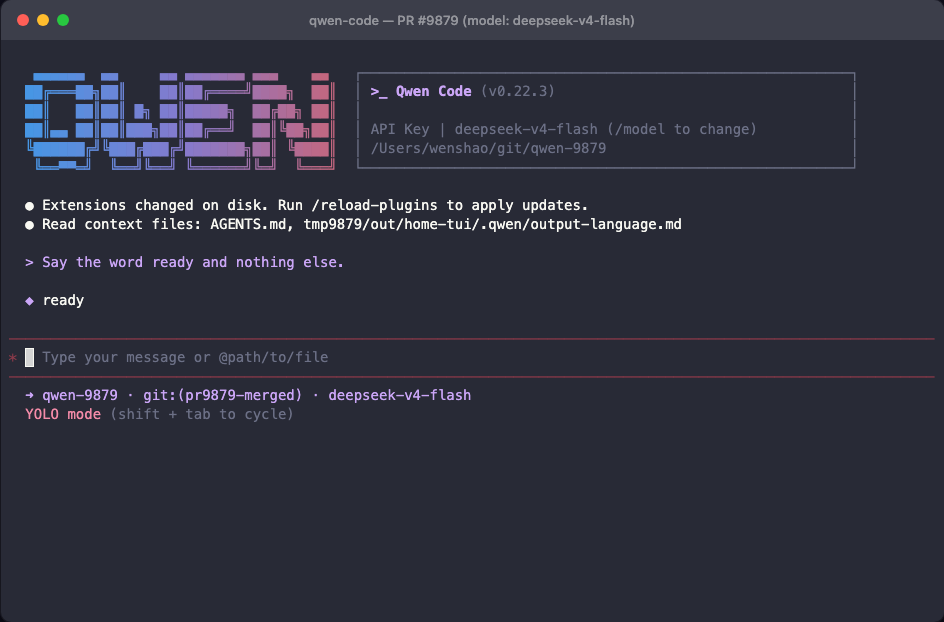The height and width of the screenshot is (622, 944).
Task: Maximize the window with green button
Action: pyautogui.click(x=63, y=20)
